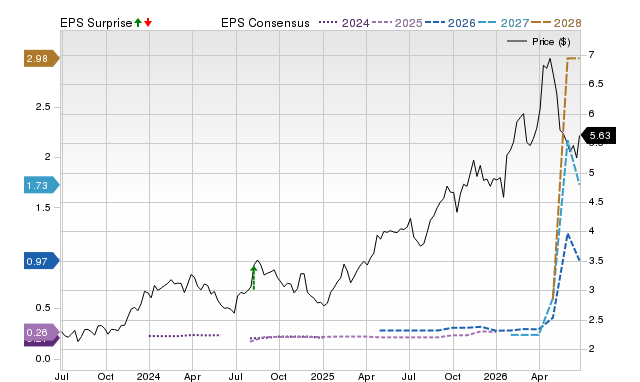This screenshot has height=382, width=640.
Task: Select the 2027 EPS consensus legend entry
Action: tap(503, 23)
